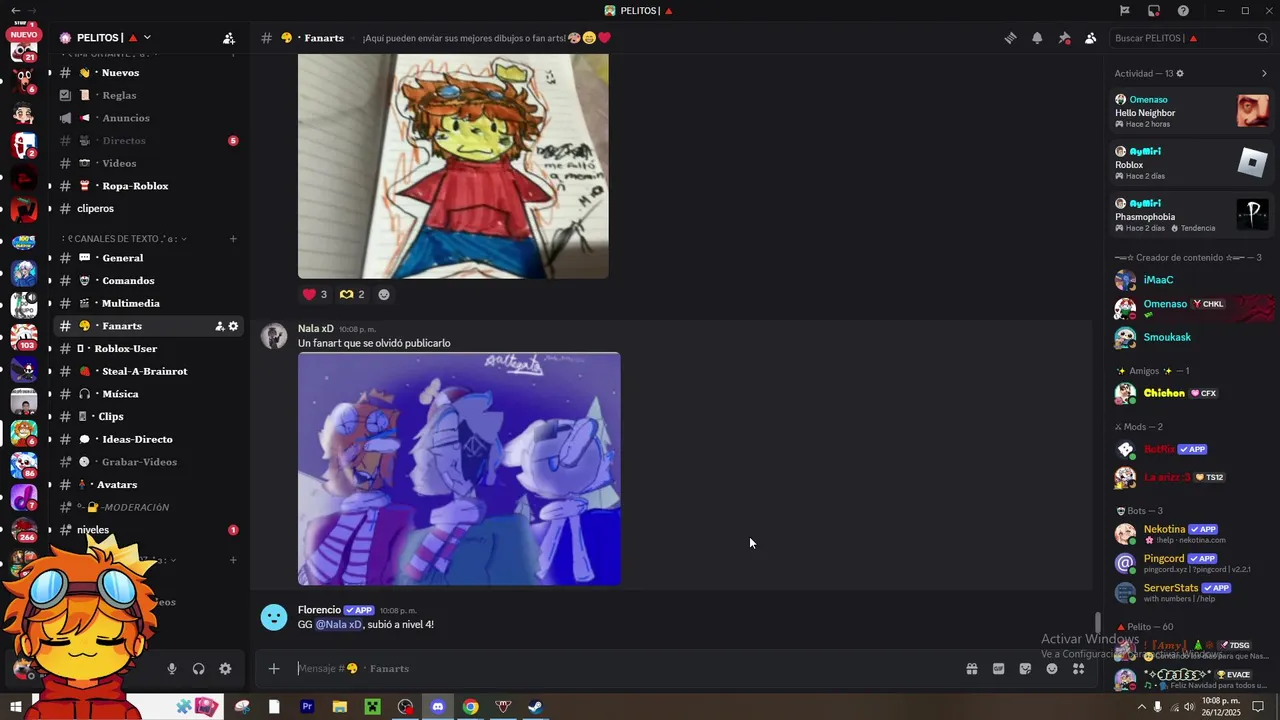Open the apps launcher icon in message bar
This screenshot has width=1280, height=720.
[x=1079, y=668]
